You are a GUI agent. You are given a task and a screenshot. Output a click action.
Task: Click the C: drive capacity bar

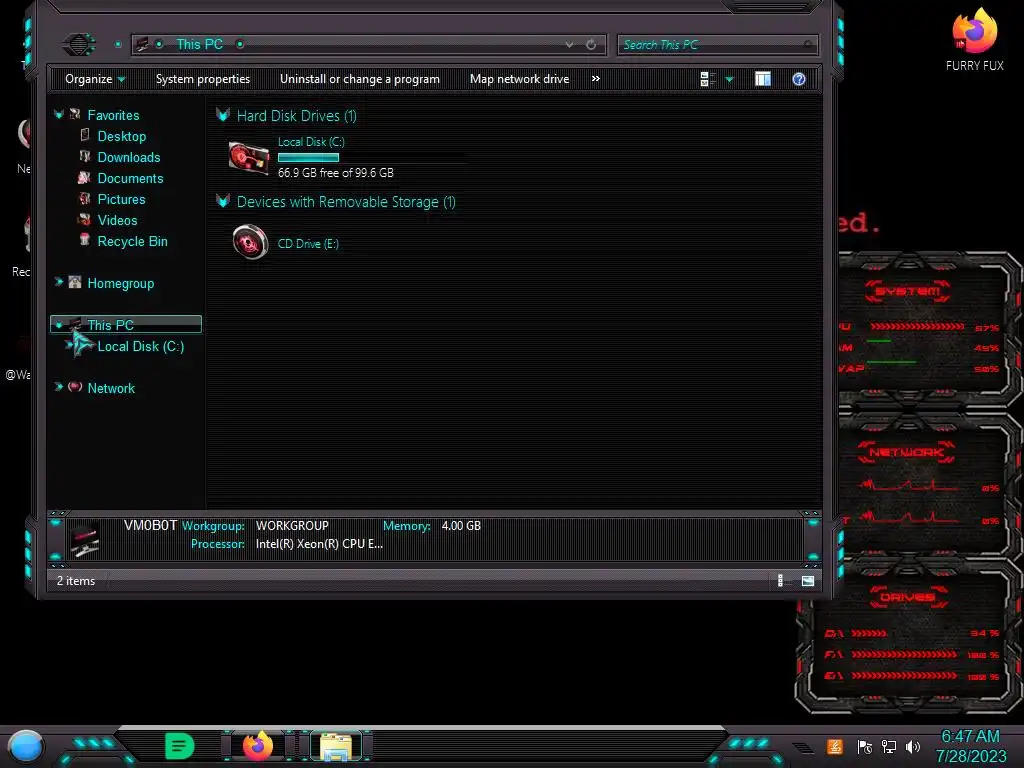pyautogui.click(x=308, y=157)
